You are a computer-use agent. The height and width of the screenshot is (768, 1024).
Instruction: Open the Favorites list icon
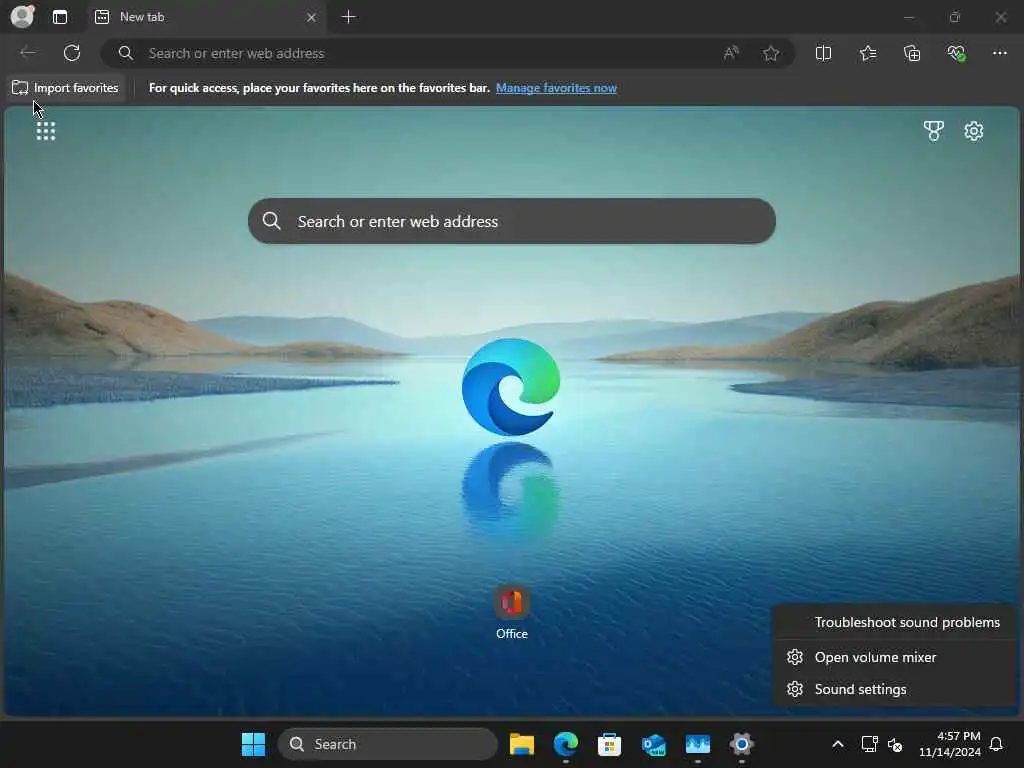[868, 54]
